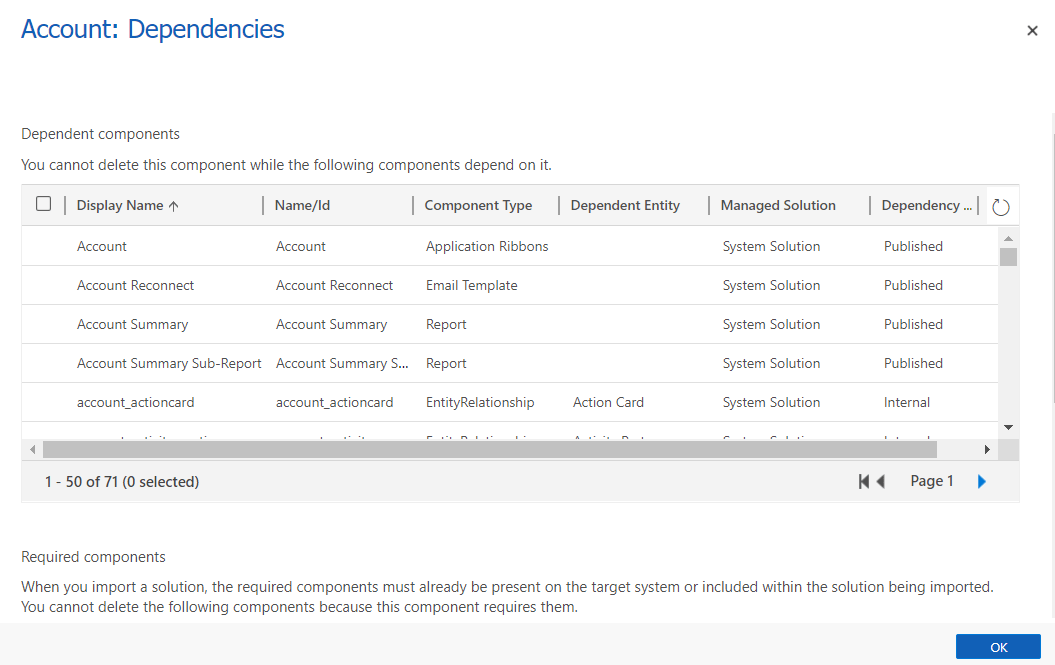Go to the previous page of results
Screen dimensions: 1055x665
coord(881,482)
